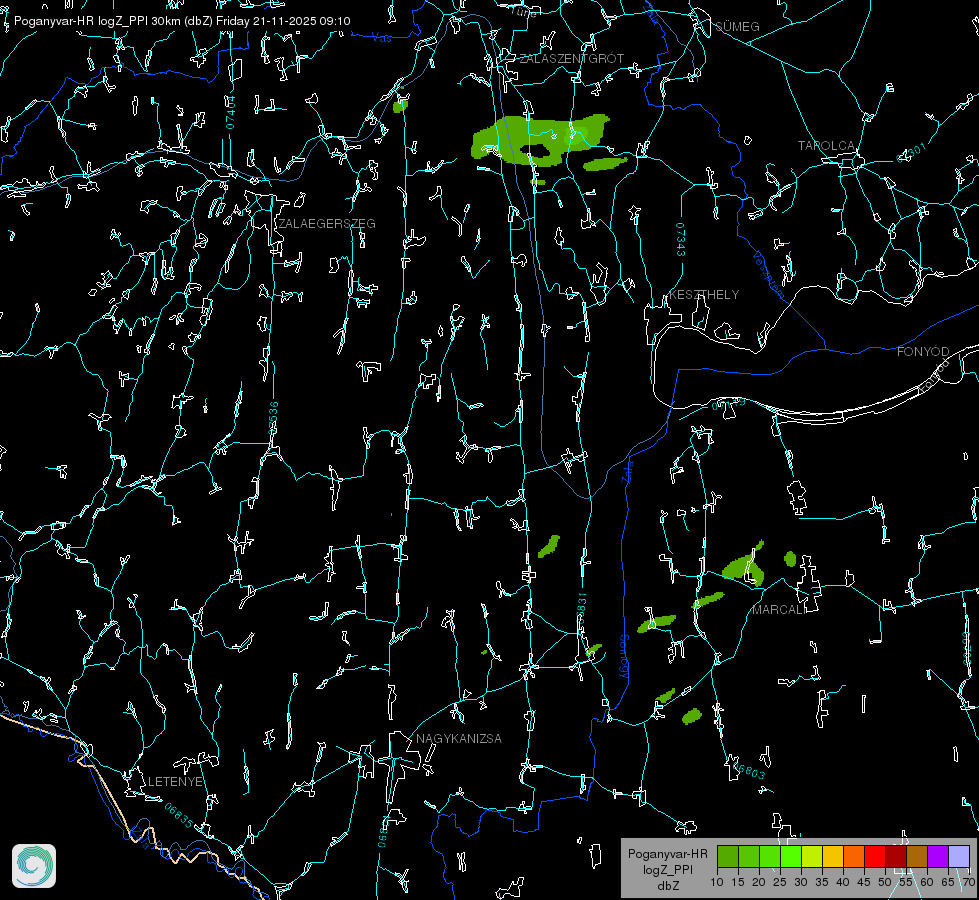Select the 60-65 dBZ purple swatch

[x=938, y=856]
